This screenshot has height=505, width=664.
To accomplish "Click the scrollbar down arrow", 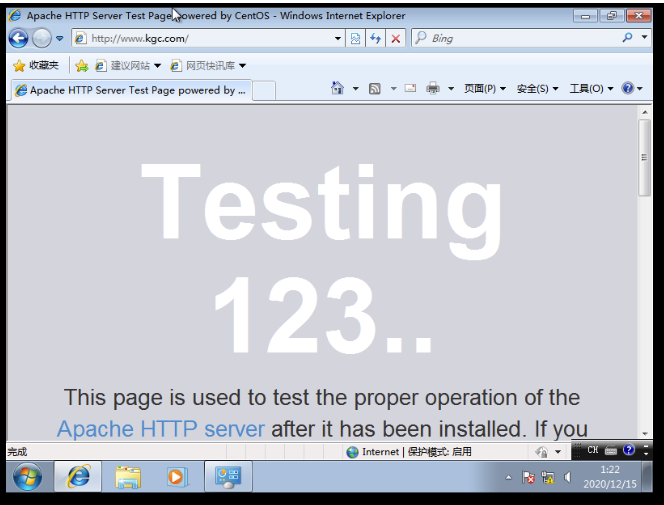I will (x=645, y=433).
